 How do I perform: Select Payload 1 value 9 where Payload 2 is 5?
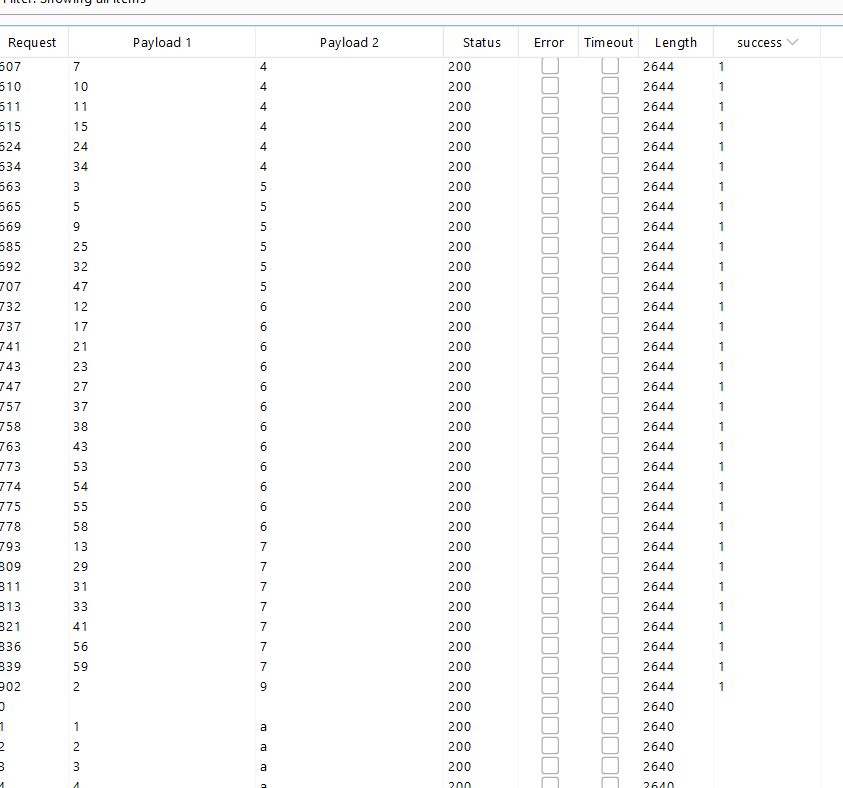tap(76, 226)
